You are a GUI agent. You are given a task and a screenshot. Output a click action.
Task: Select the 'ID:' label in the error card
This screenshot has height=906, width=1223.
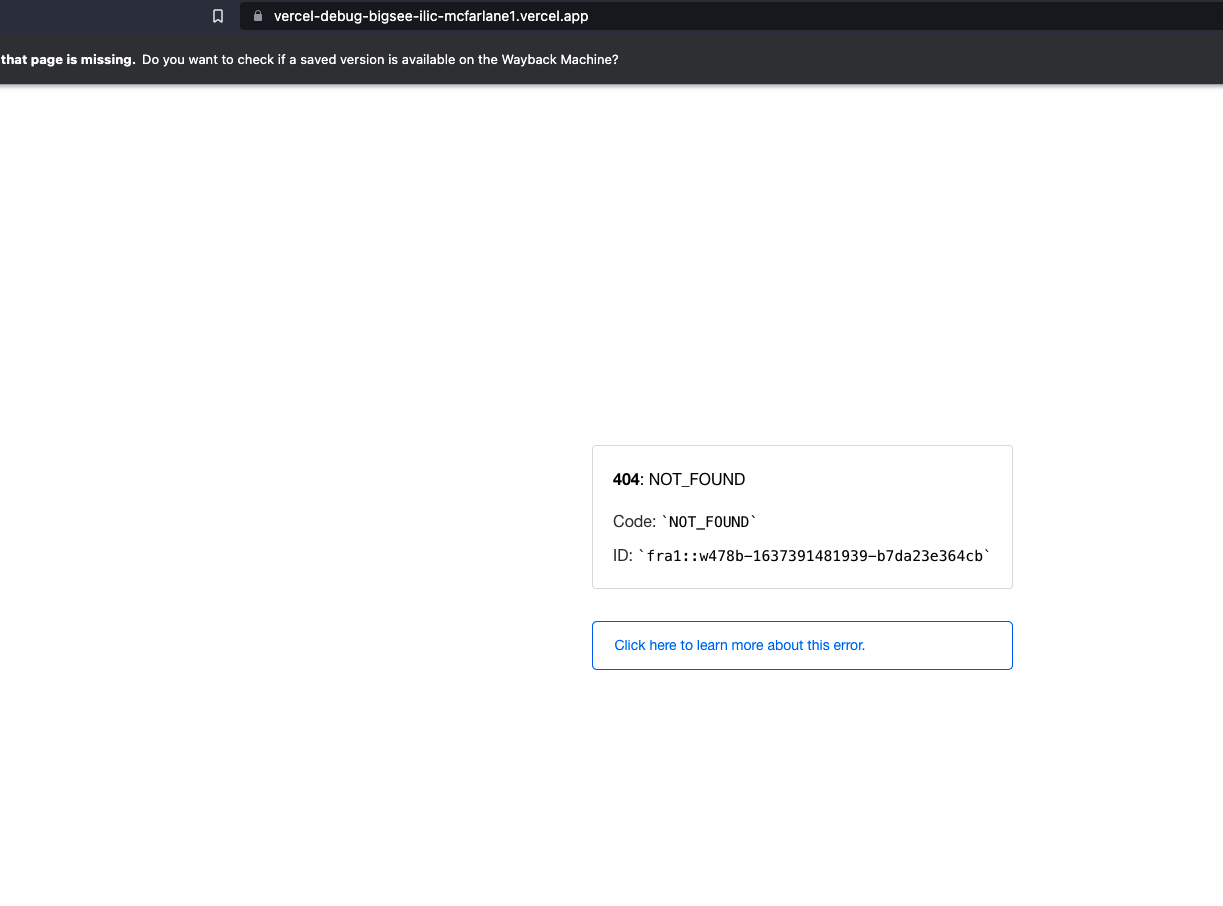(621, 555)
